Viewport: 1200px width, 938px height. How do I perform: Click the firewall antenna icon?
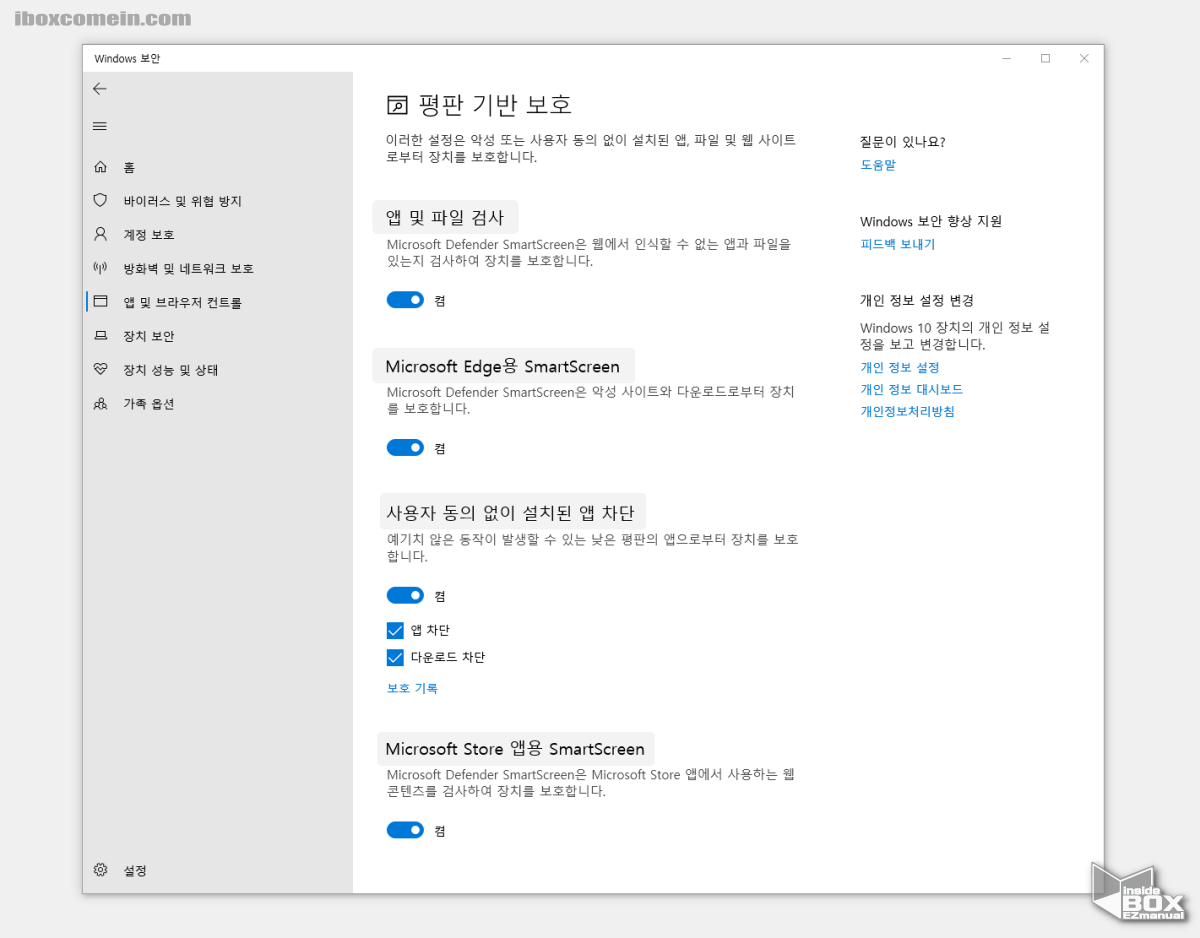pyautogui.click(x=100, y=268)
